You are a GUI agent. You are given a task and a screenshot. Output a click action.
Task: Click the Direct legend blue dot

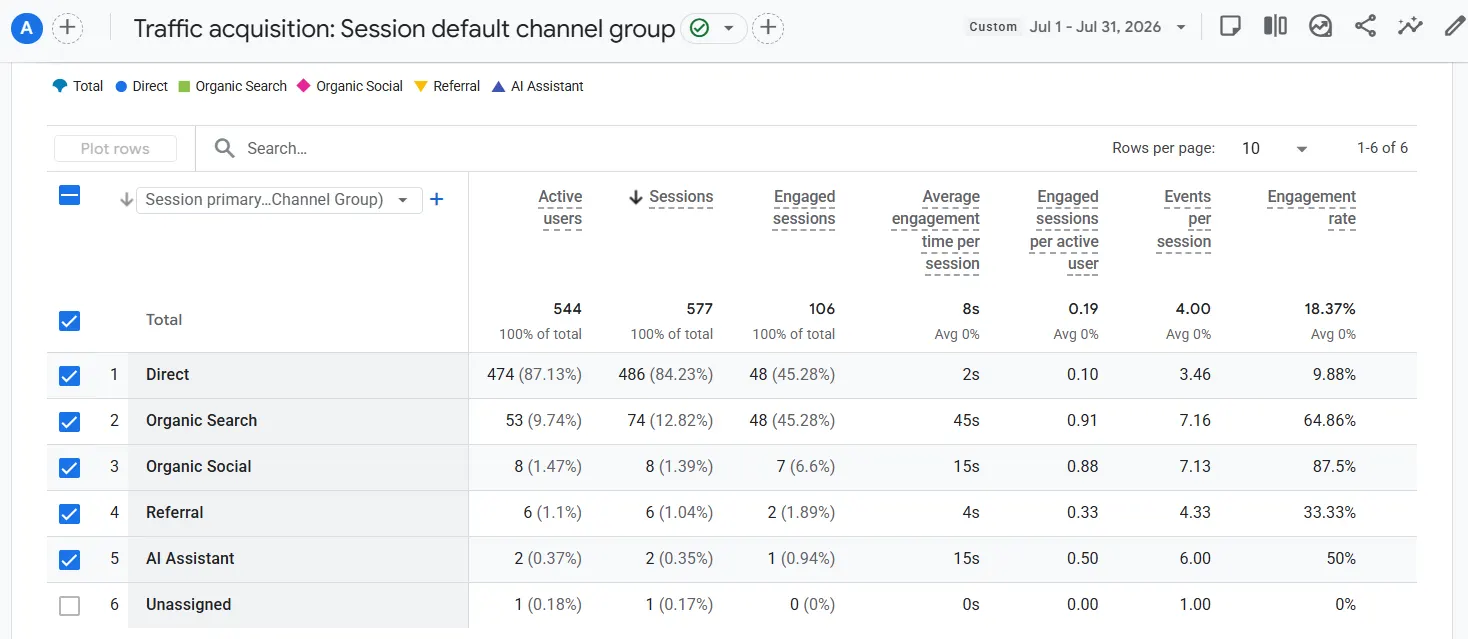[121, 86]
